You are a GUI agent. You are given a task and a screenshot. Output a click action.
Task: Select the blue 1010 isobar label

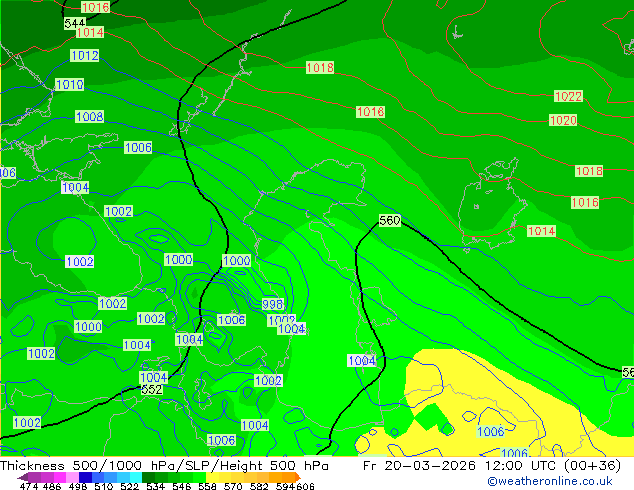click(x=70, y=84)
